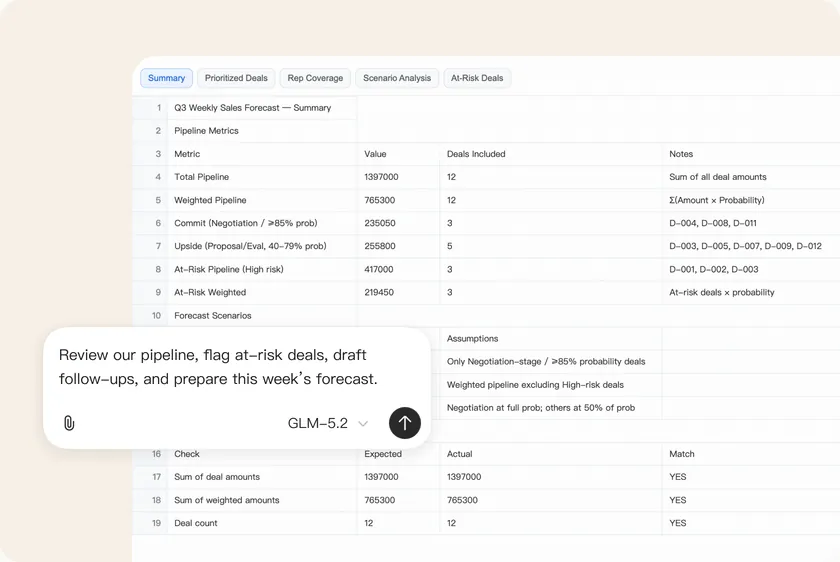
Task: Select the Total Pipeline value 1397000 in row 4
Action: coord(398,177)
